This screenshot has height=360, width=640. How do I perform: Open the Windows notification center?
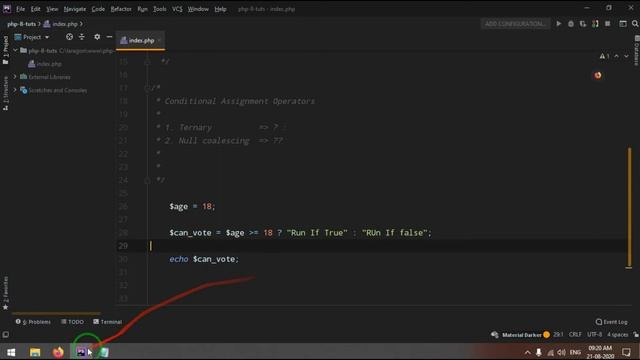point(627,352)
